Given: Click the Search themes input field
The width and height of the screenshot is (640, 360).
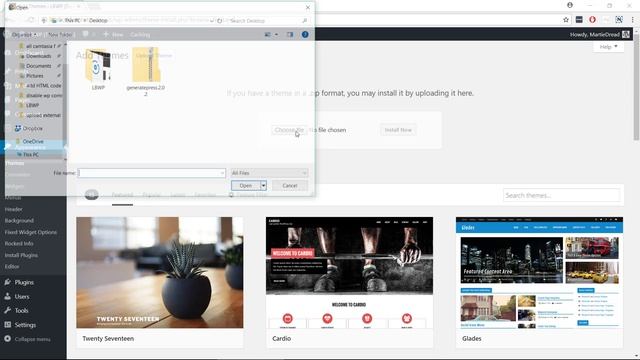Looking at the screenshot, I should (x=561, y=196).
